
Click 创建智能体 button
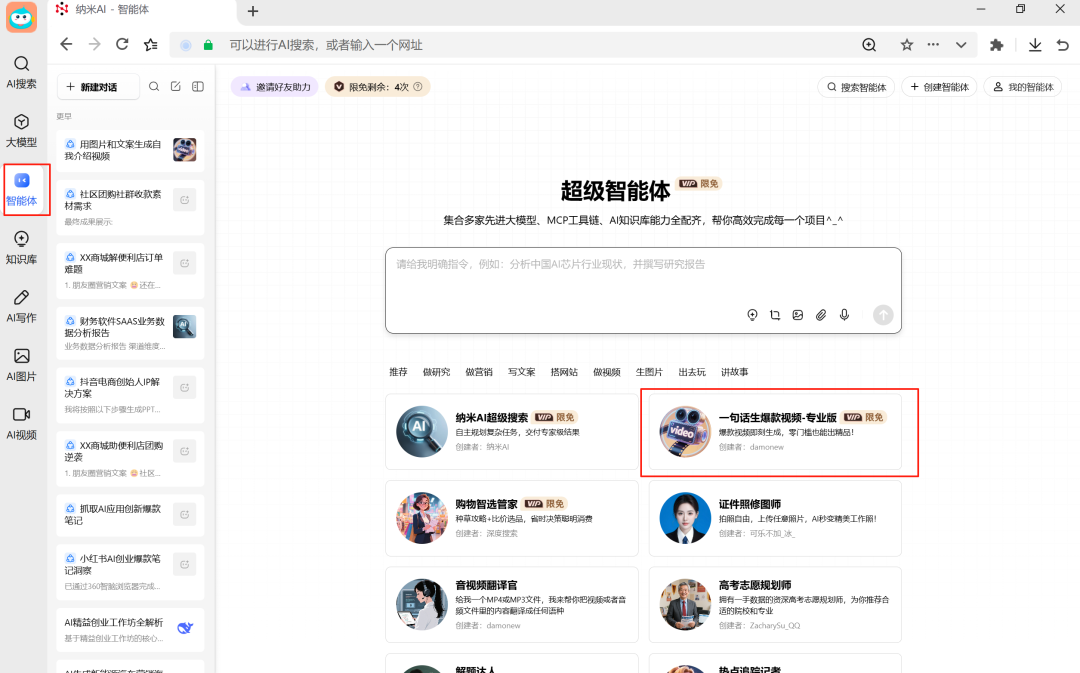pyautogui.click(x=939, y=87)
